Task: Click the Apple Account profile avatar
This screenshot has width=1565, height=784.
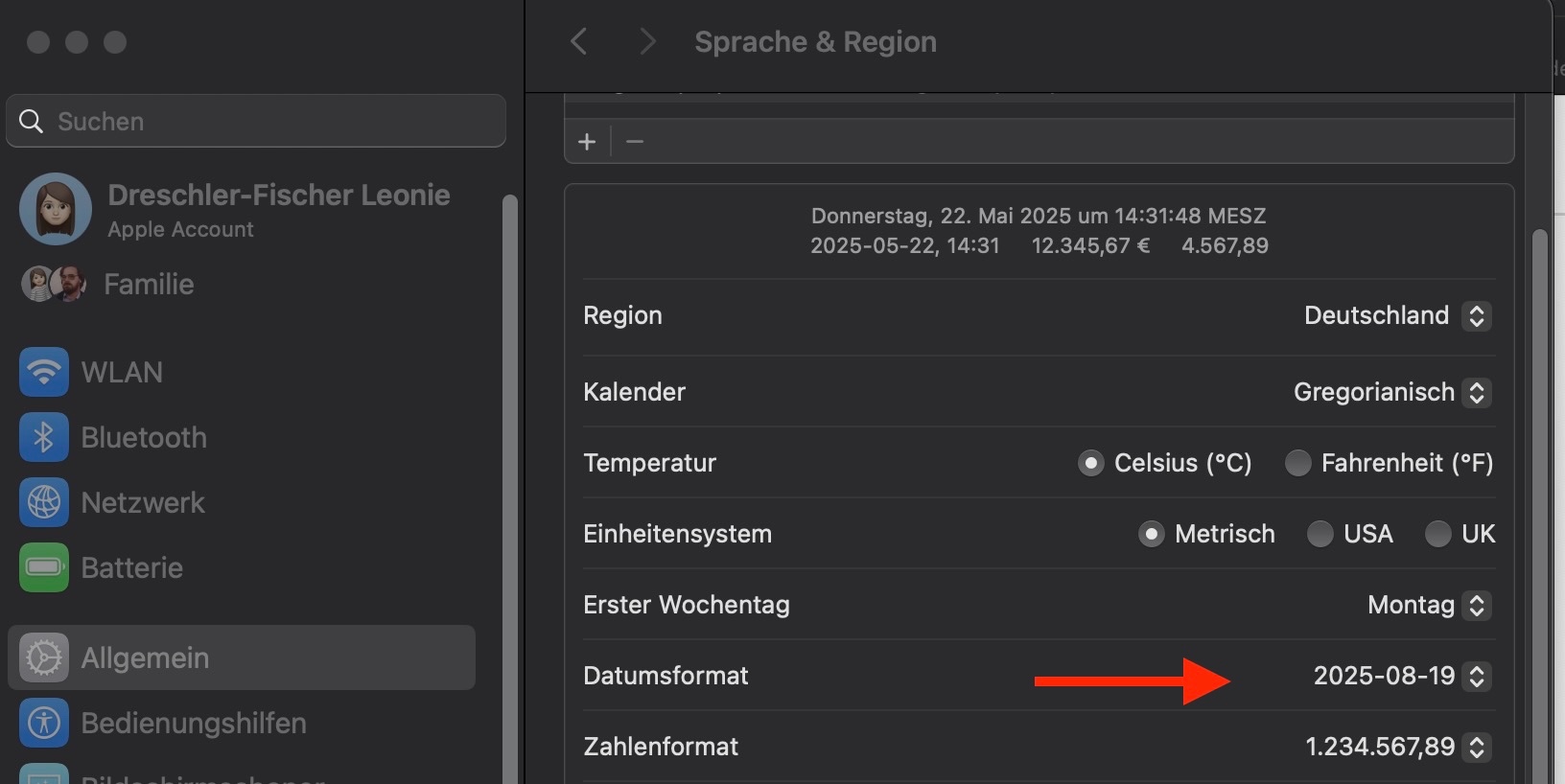Action: (x=56, y=209)
